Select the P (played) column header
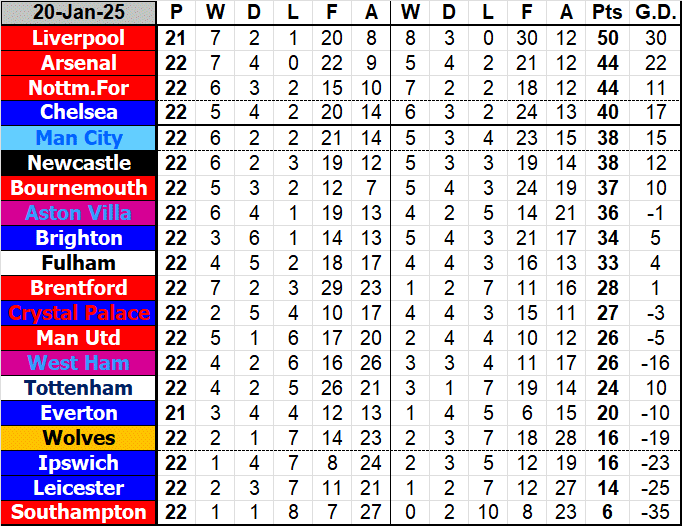 [177, 13]
